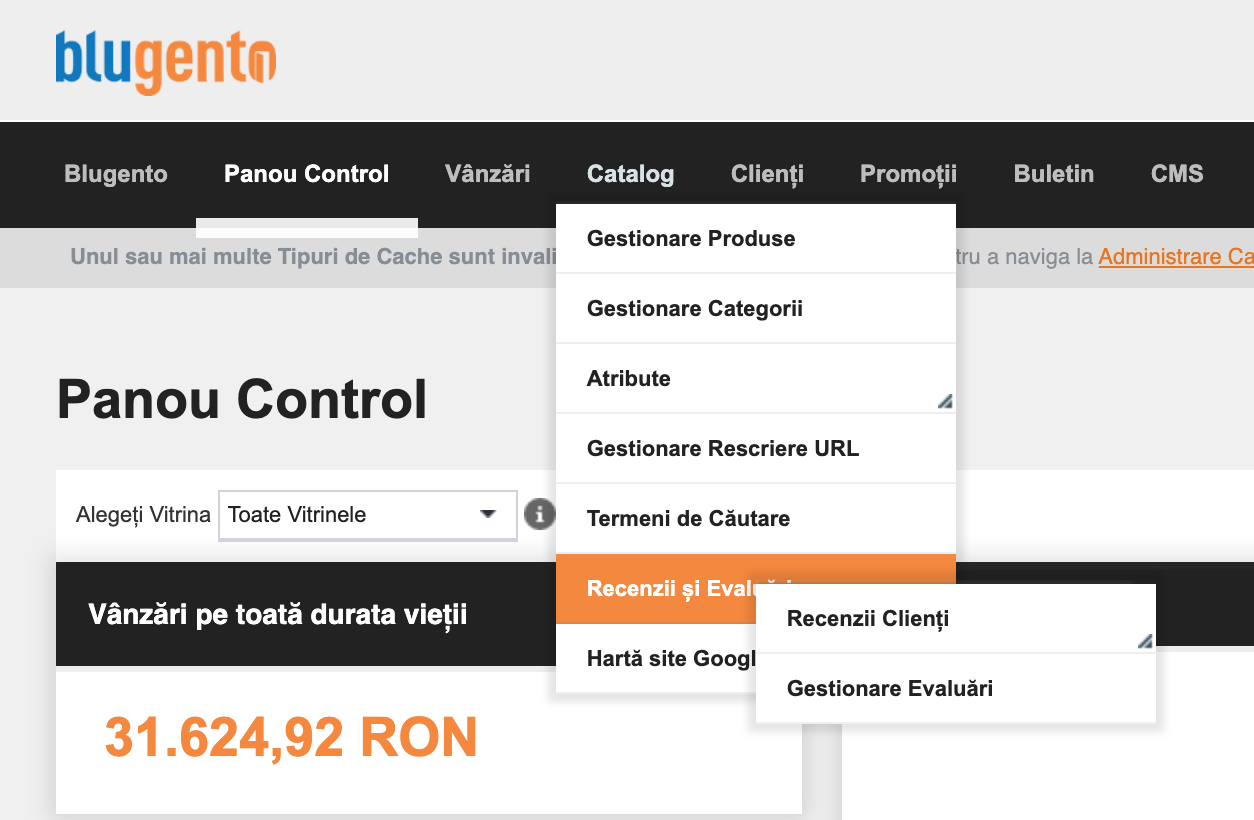The image size is (1254, 820).
Task: Select Gestionare Rescriere URL
Action: (756, 448)
